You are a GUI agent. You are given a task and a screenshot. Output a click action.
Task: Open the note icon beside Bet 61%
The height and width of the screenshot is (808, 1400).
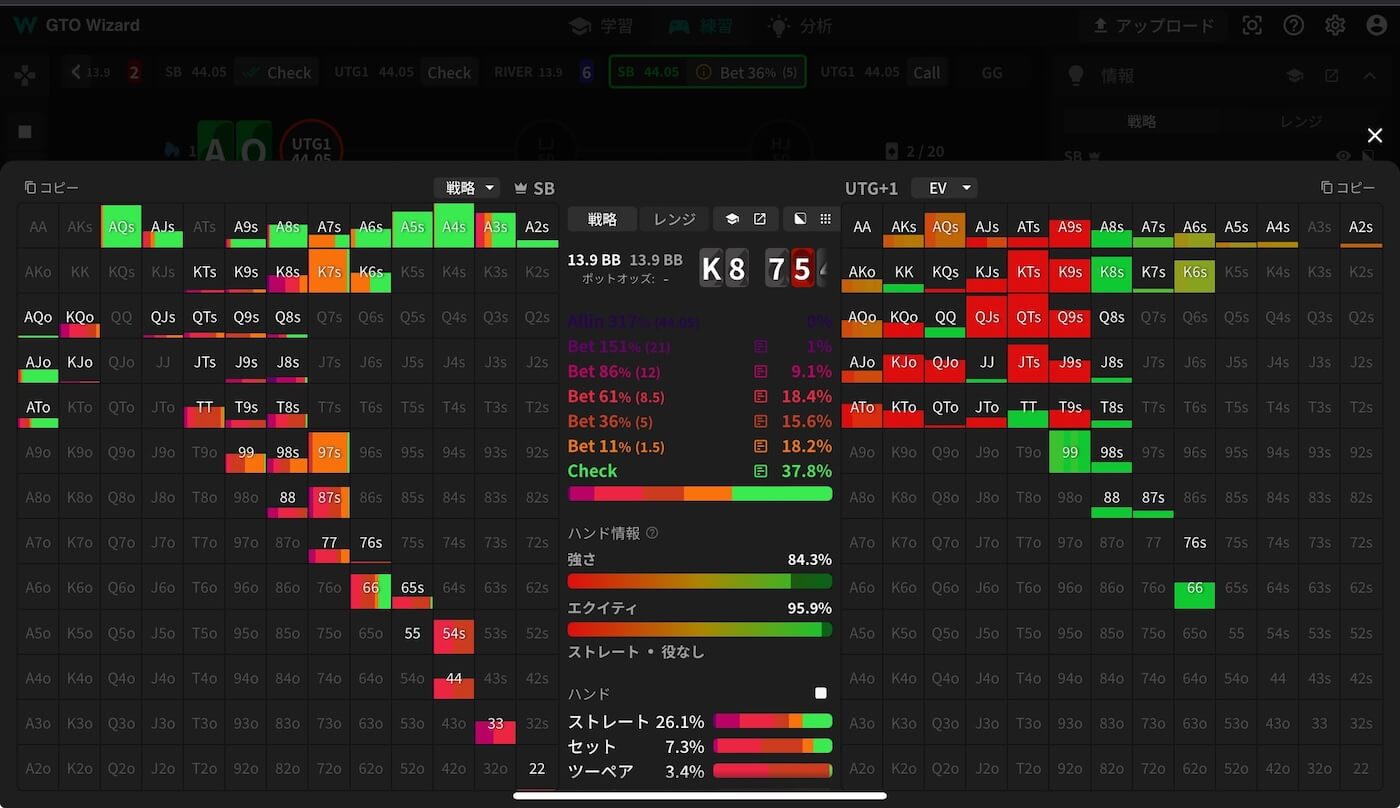coord(760,396)
